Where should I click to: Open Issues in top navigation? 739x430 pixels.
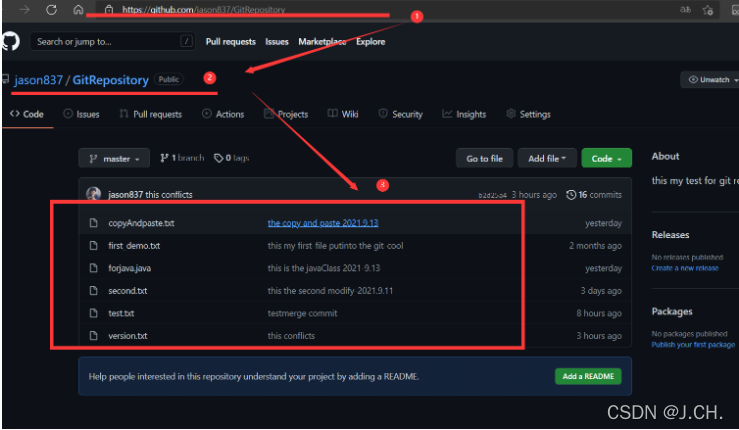(277, 41)
